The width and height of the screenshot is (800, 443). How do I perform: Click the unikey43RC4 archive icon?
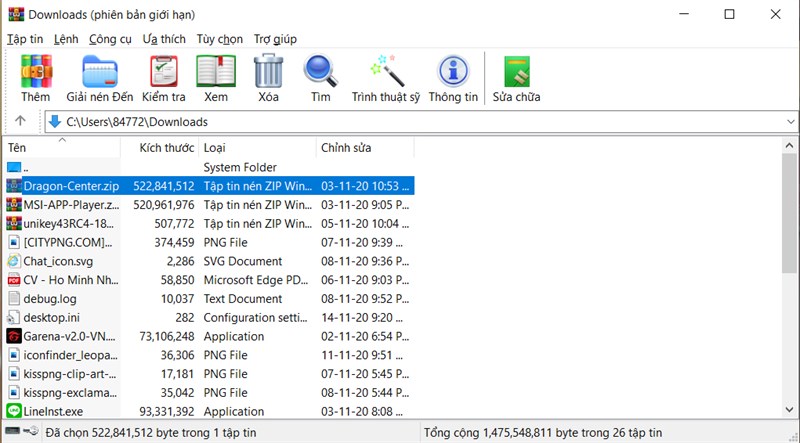coord(14,224)
